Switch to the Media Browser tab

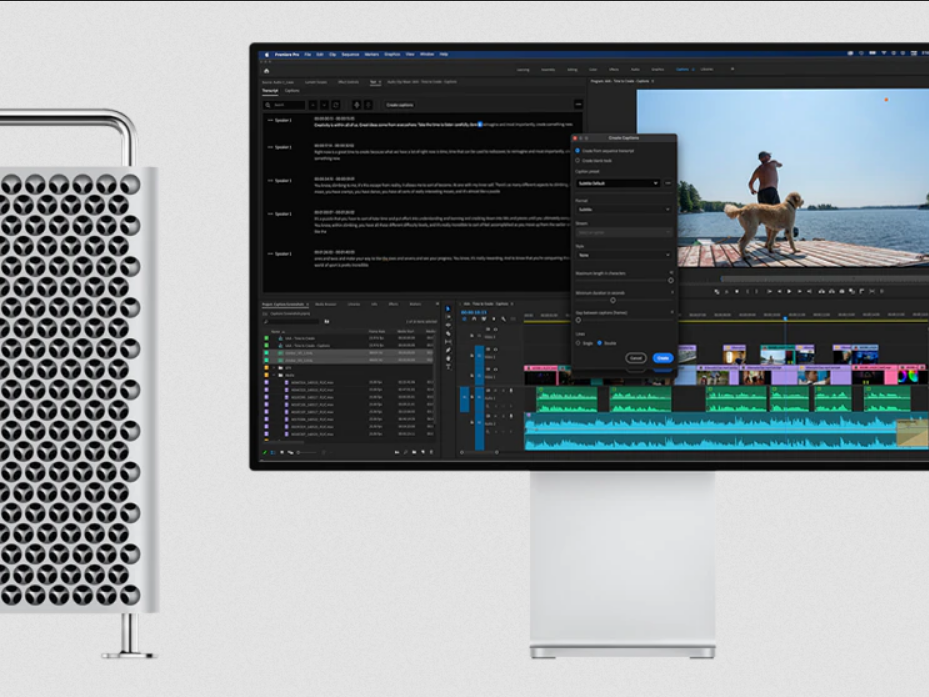[326, 304]
